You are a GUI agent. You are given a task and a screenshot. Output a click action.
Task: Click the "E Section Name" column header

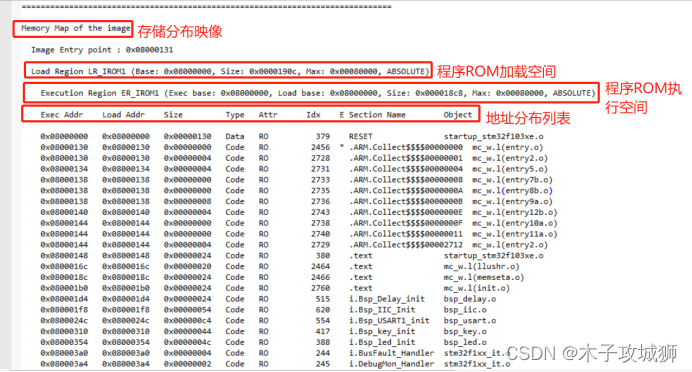(372, 115)
